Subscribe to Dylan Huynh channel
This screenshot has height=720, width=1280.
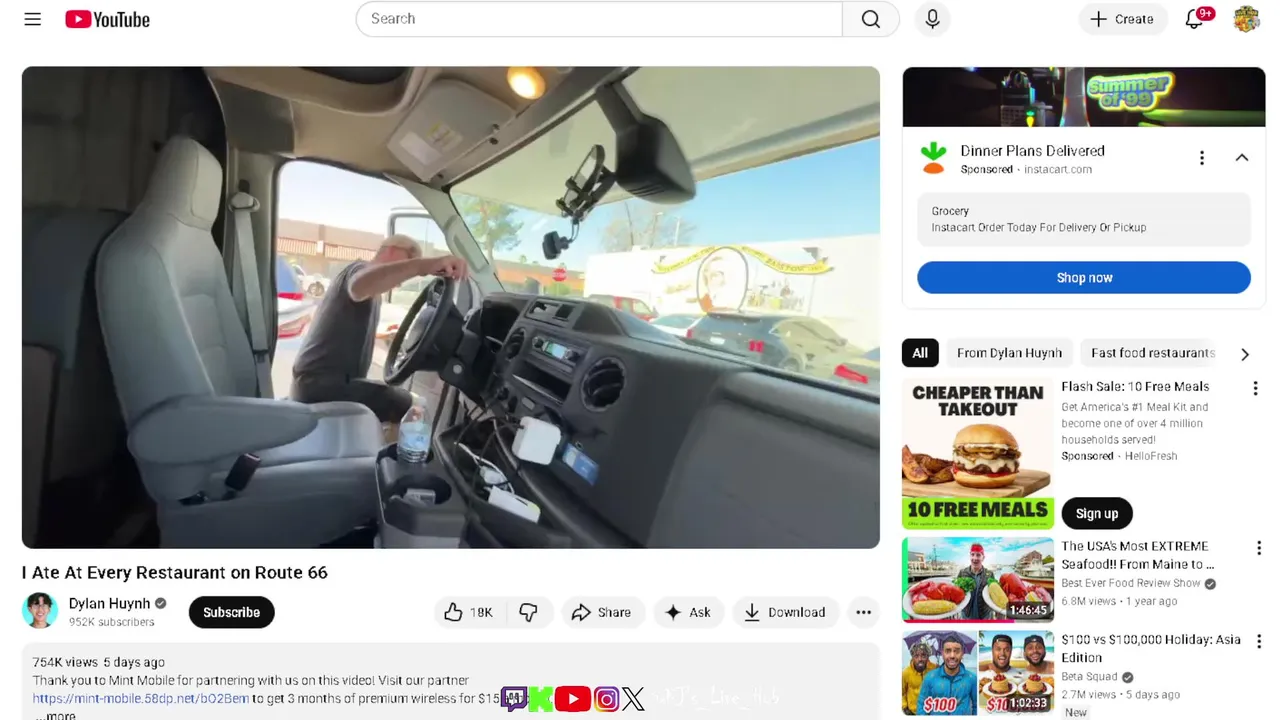pos(231,612)
